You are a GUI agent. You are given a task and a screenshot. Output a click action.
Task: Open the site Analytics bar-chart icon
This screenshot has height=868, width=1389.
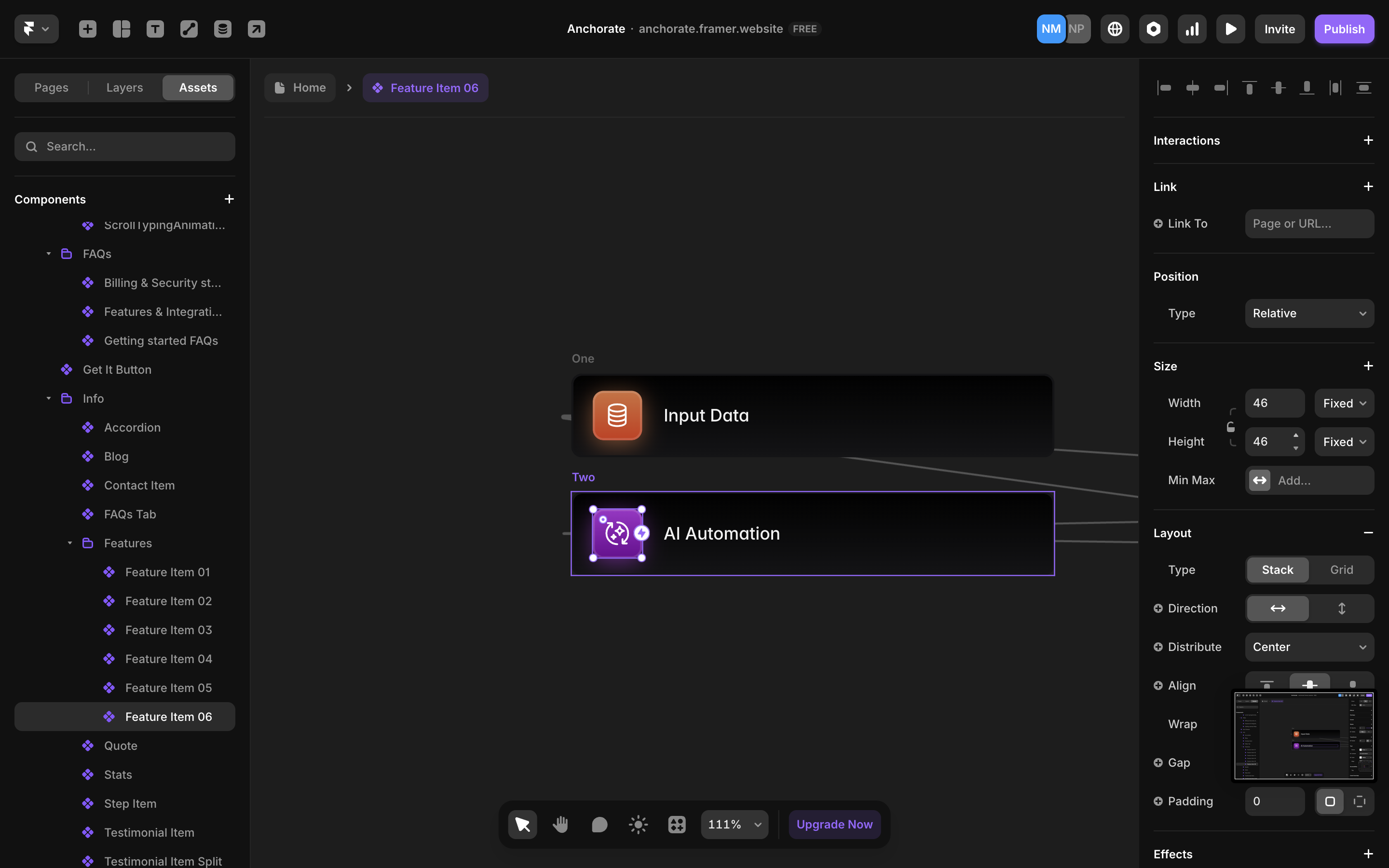point(1192,29)
